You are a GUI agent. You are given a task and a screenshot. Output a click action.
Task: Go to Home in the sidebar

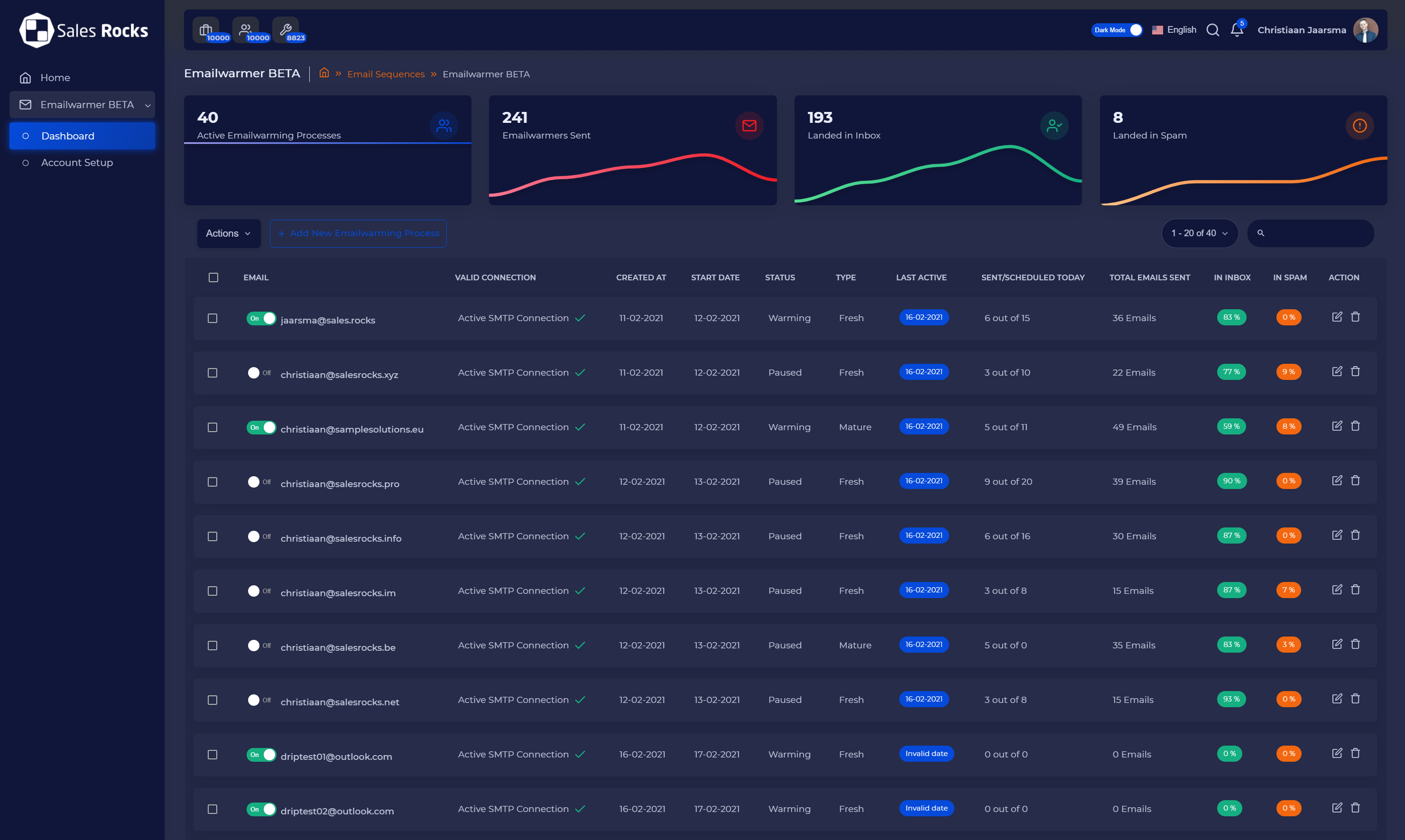tap(55, 77)
